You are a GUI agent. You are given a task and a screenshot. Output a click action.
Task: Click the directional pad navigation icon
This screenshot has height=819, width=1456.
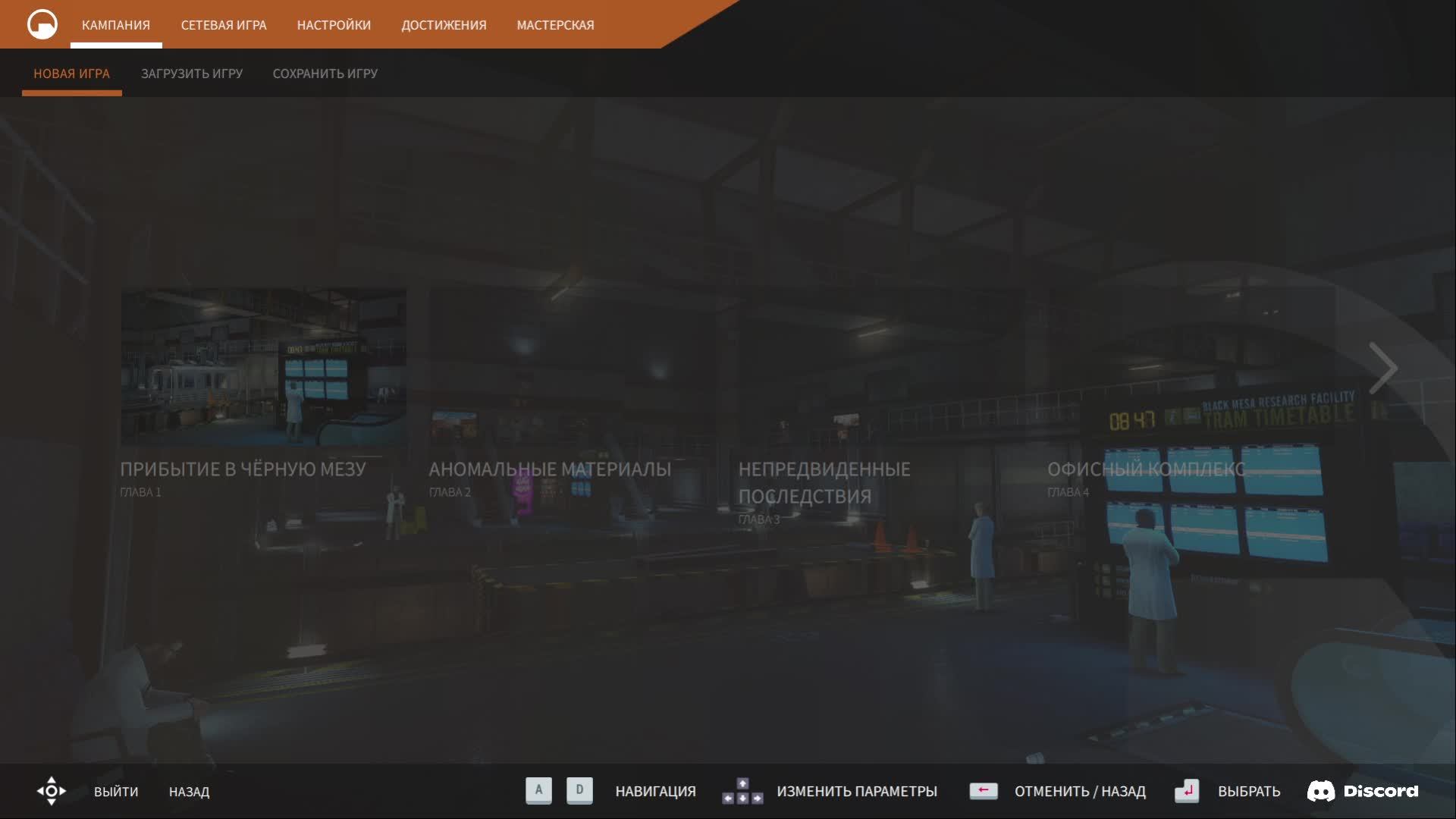pyautogui.click(x=52, y=791)
